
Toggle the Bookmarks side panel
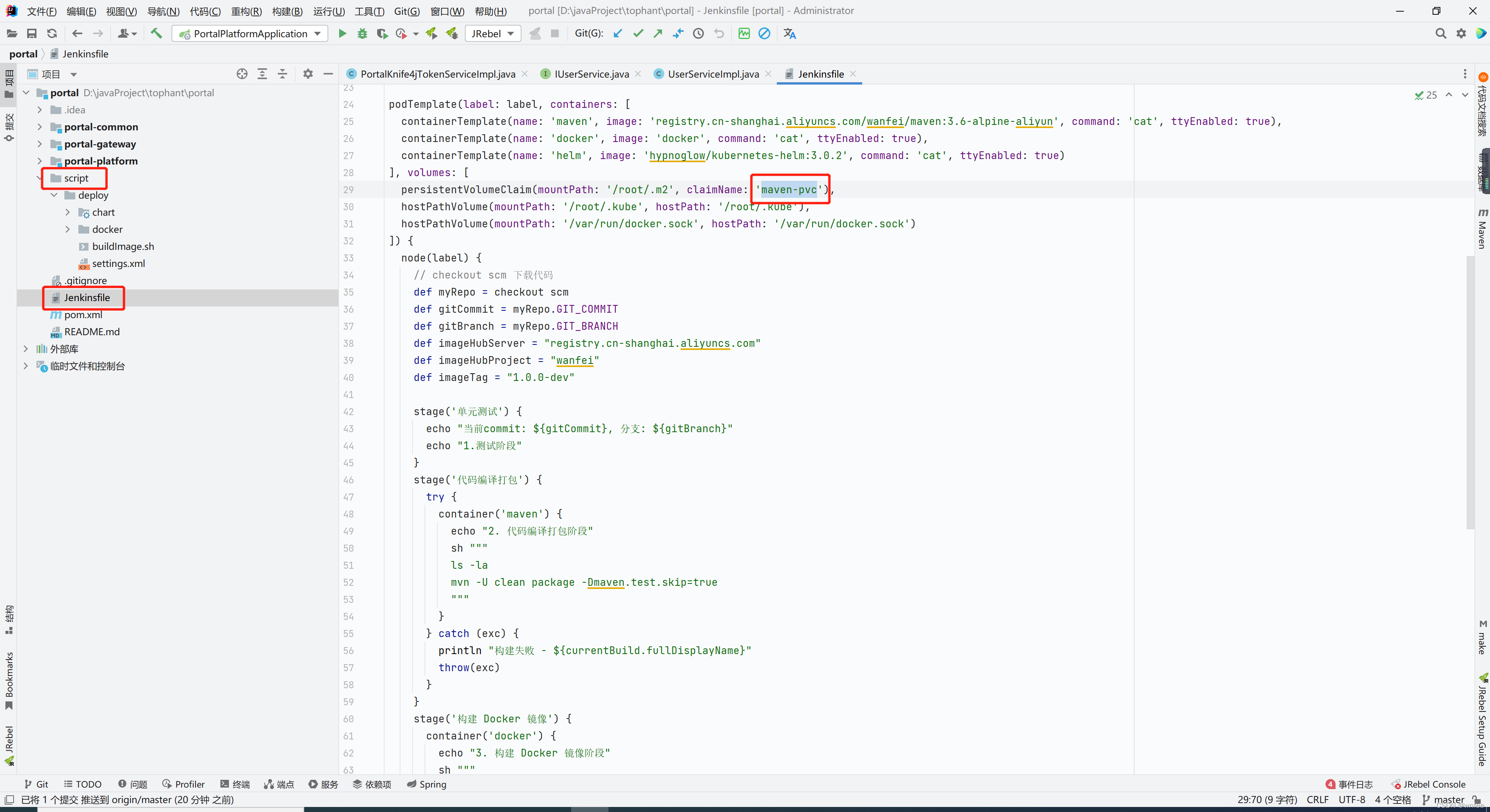pos(9,680)
